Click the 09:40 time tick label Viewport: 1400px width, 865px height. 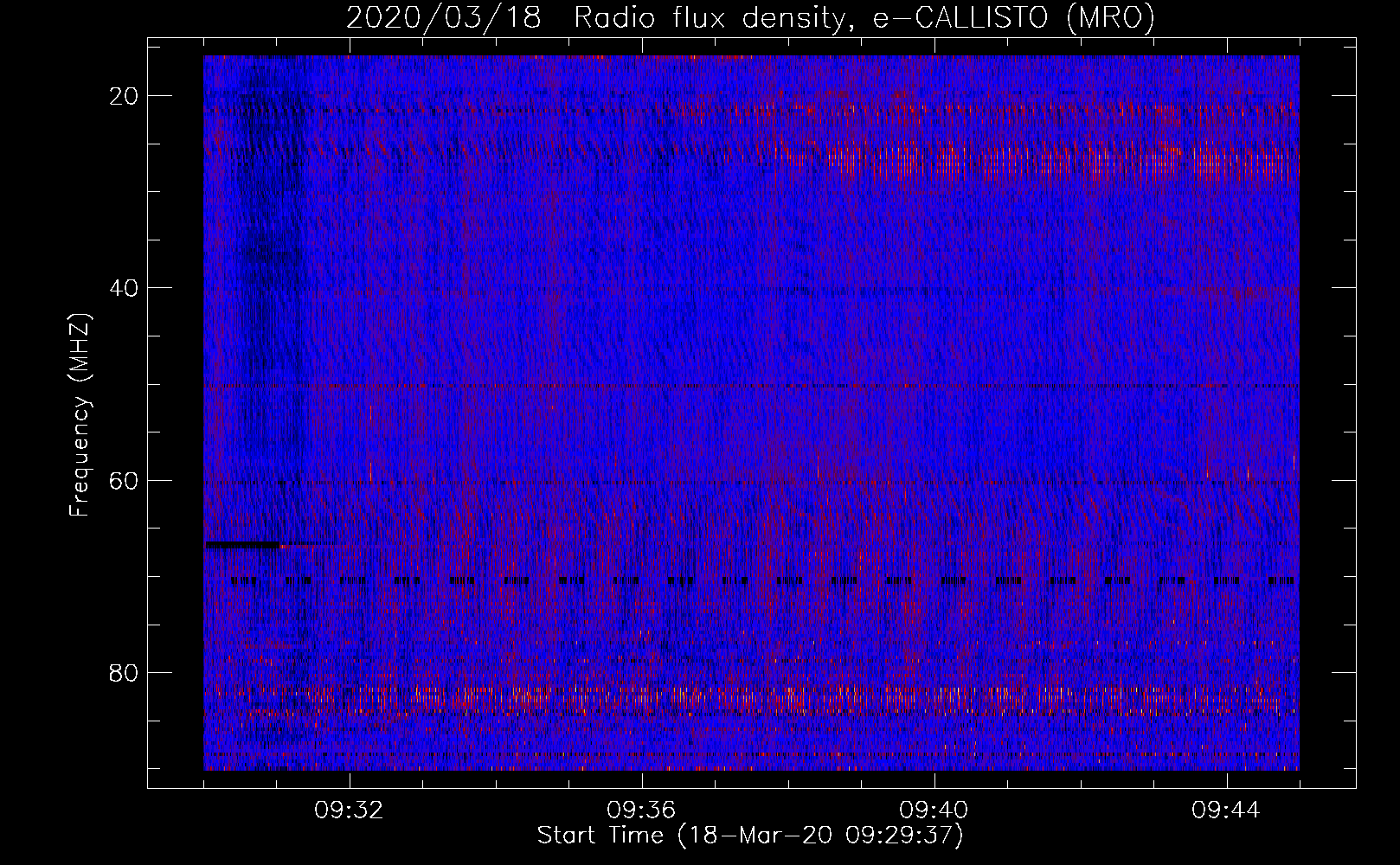(x=934, y=811)
